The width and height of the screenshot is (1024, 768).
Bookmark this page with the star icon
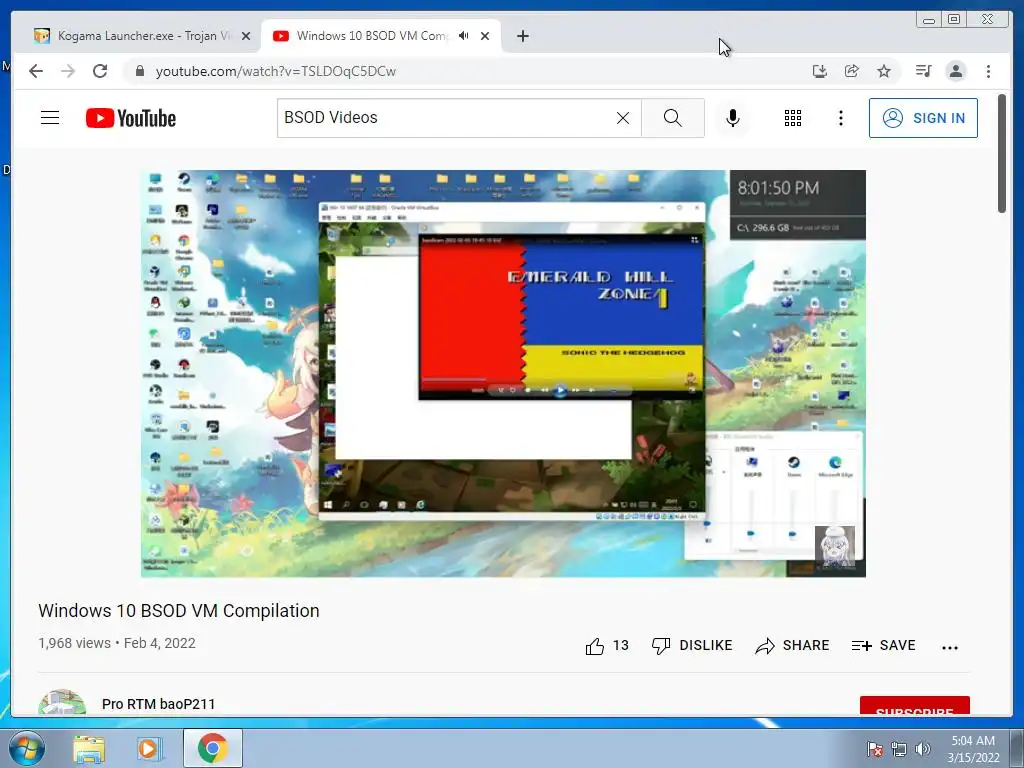(884, 71)
